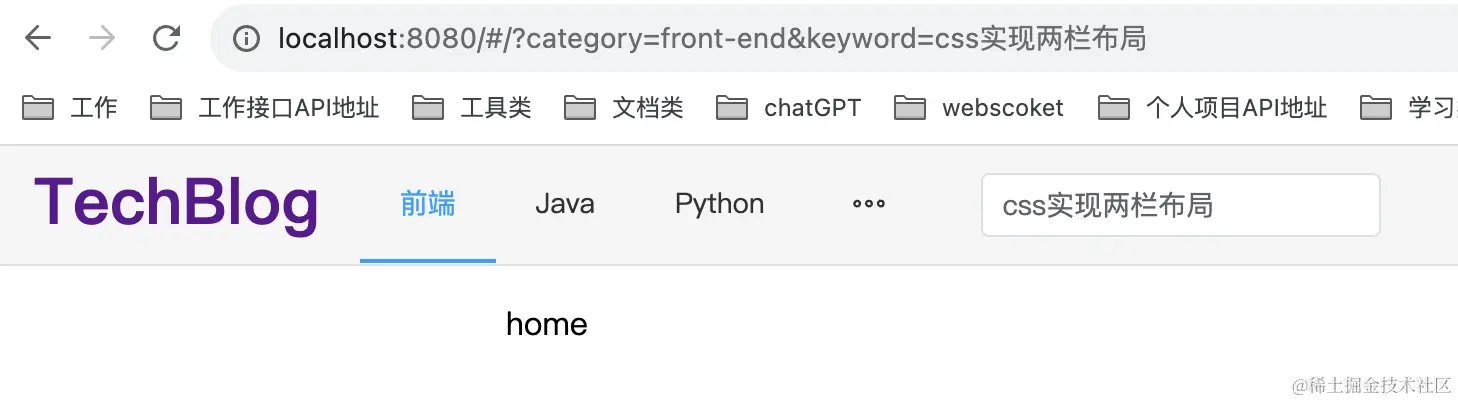Select the 前端 navigation tab
1458x402 pixels.
click(x=428, y=204)
